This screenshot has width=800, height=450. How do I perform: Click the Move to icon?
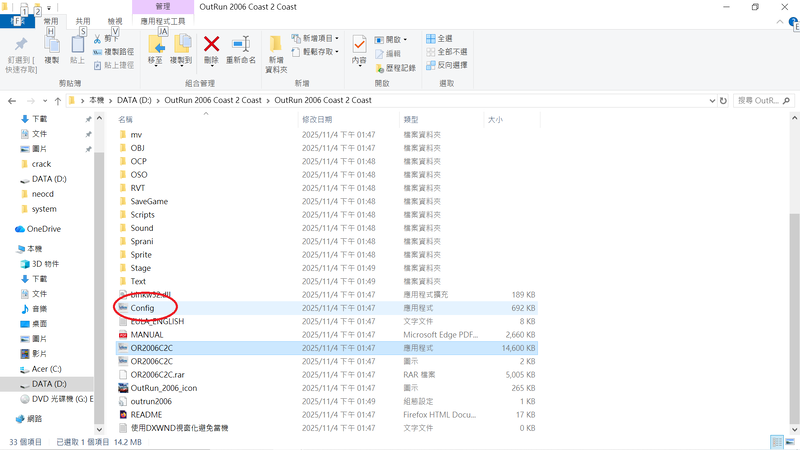pos(156,45)
